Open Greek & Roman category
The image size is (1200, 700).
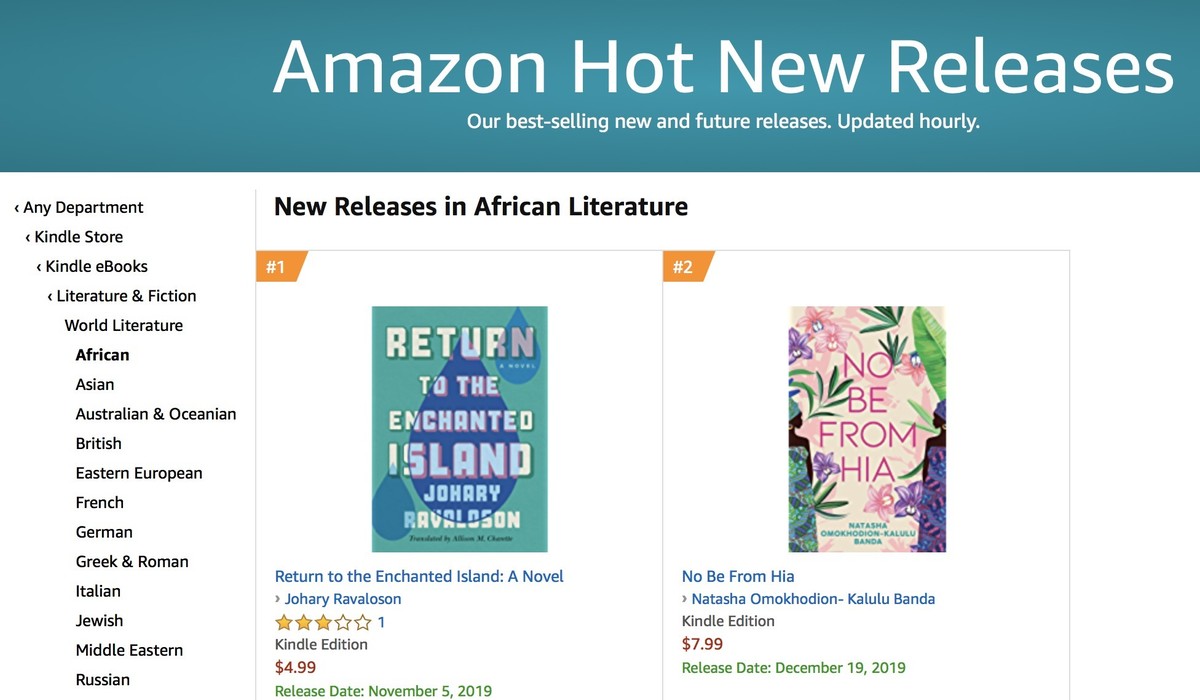coord(132,562)
